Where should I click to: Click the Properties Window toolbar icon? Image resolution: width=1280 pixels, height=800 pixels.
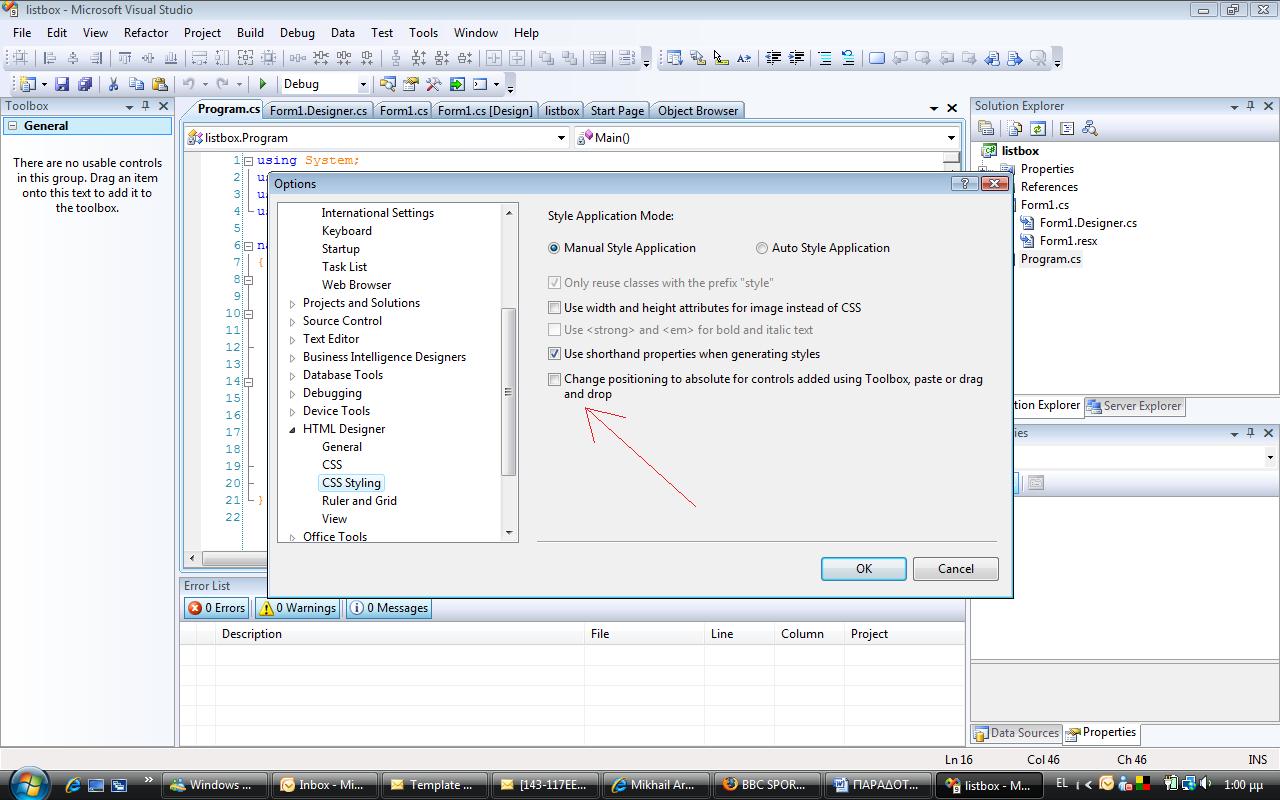411,85
